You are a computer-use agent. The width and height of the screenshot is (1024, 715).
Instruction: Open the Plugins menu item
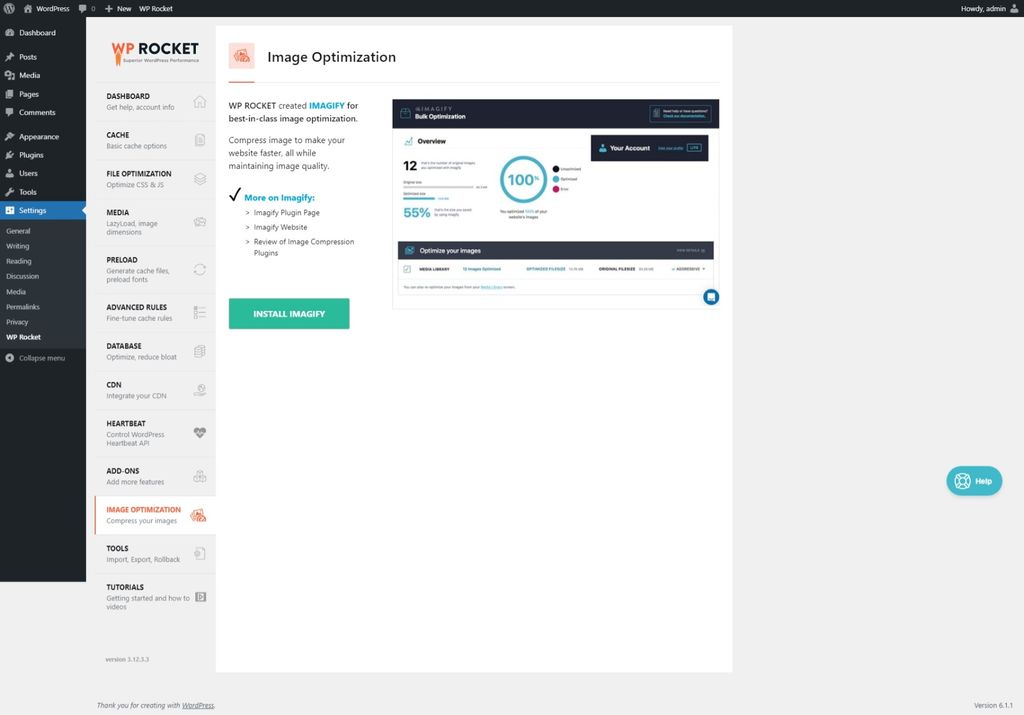click(x=42, y=155)
